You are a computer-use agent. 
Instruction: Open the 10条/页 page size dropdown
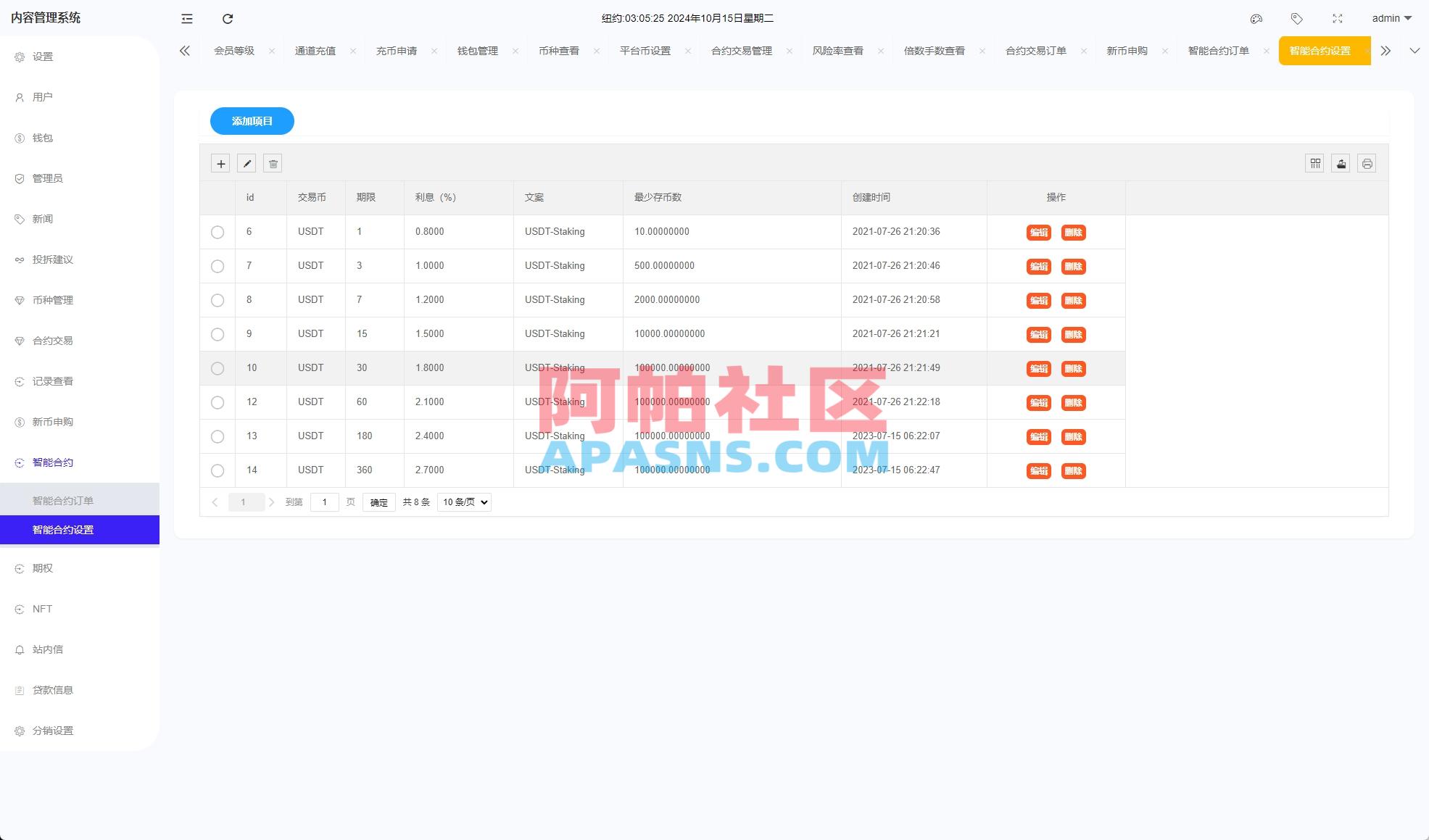coord(463,502)
